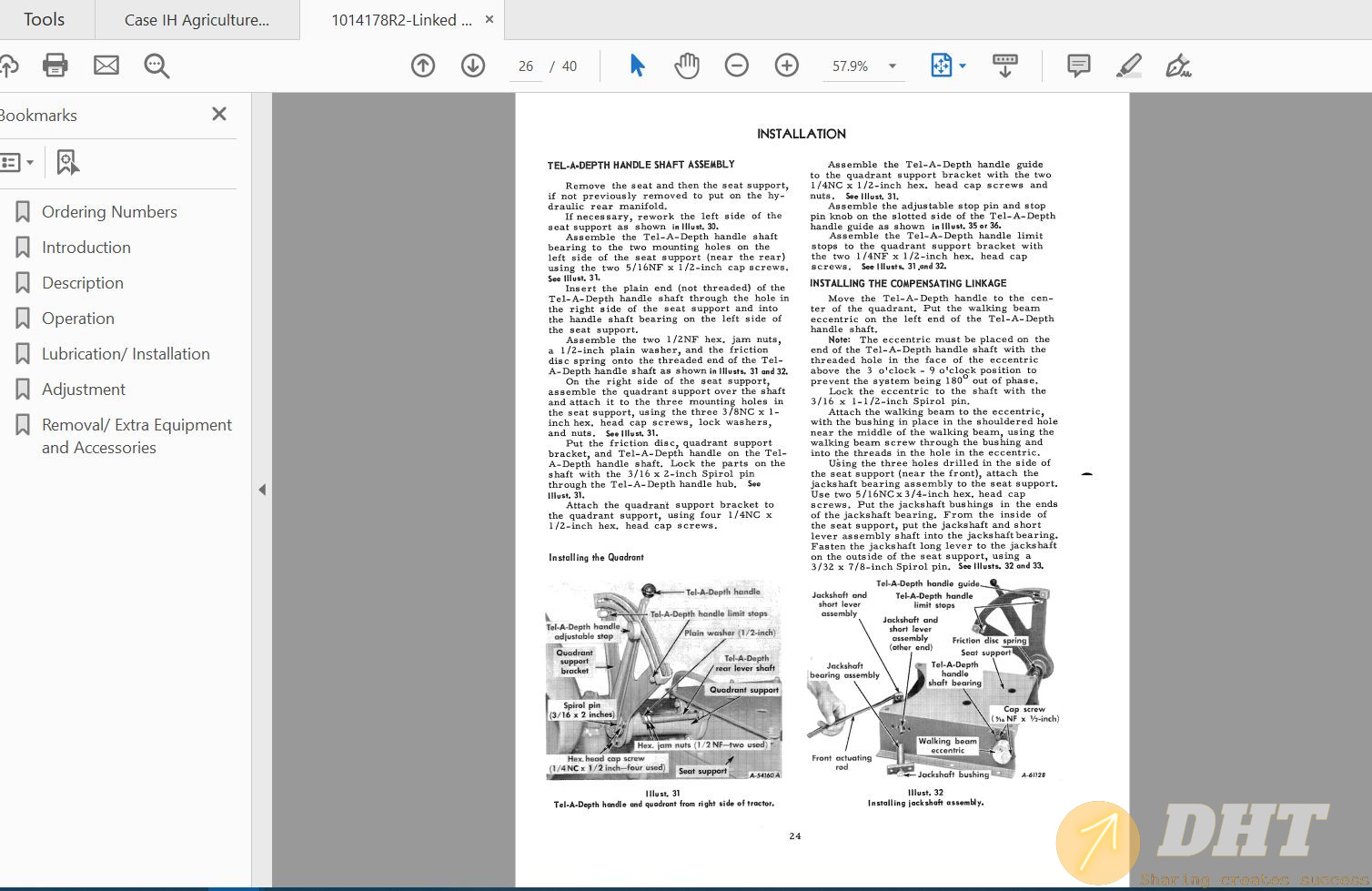Open the zoom level dropdown arrow

click(x=893, y=66)
